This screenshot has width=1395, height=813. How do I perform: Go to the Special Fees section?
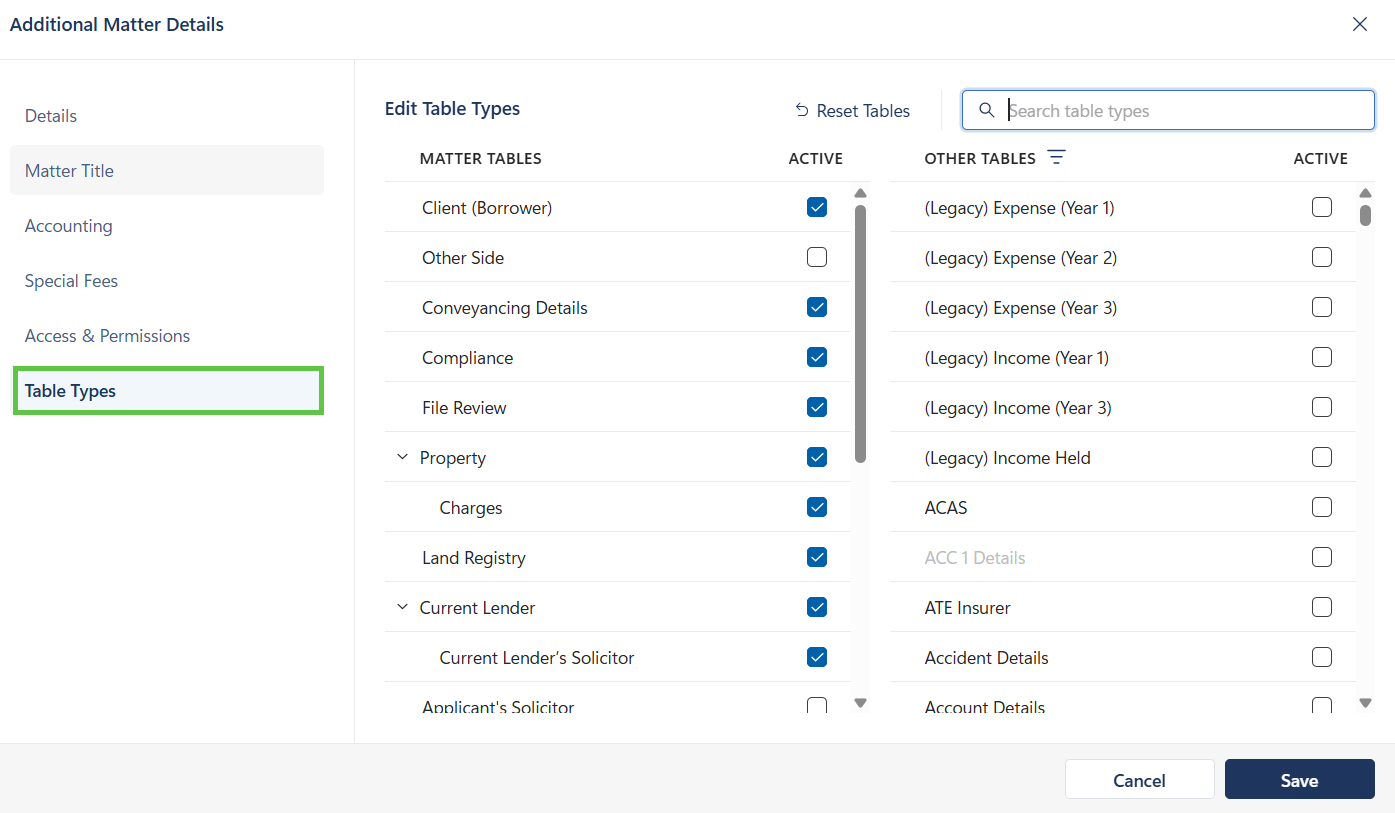point(71,281)
